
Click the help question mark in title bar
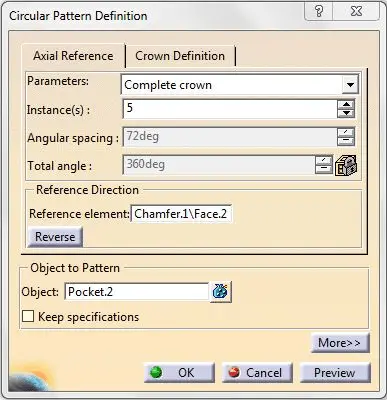(319, 12)
